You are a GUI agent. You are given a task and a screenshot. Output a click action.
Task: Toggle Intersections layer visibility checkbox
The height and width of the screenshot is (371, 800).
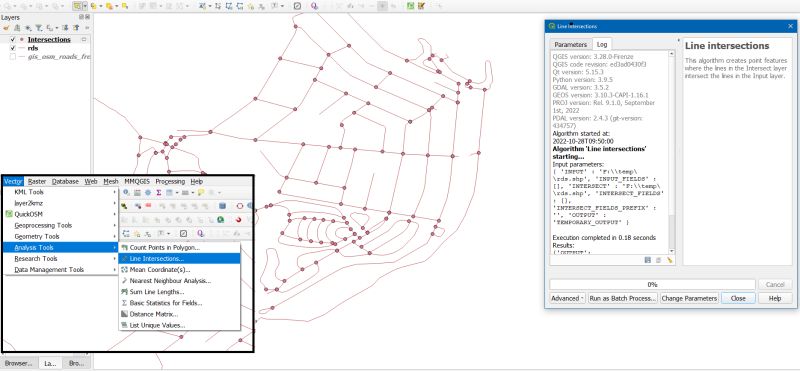[13, 39]
